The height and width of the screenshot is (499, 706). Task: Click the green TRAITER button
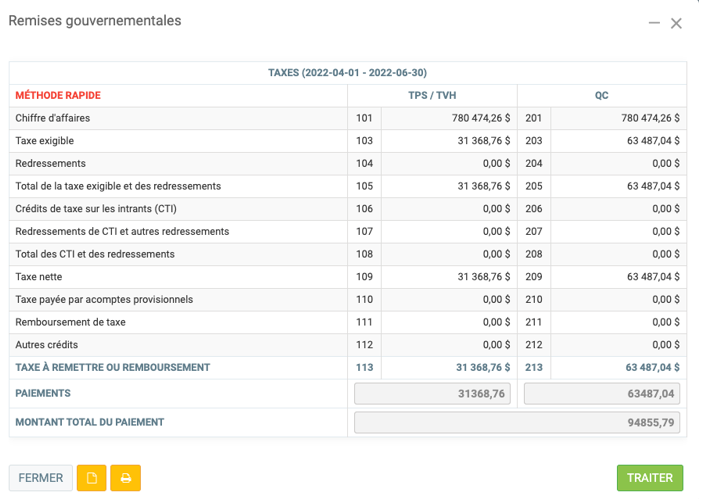tap(649, 478)
